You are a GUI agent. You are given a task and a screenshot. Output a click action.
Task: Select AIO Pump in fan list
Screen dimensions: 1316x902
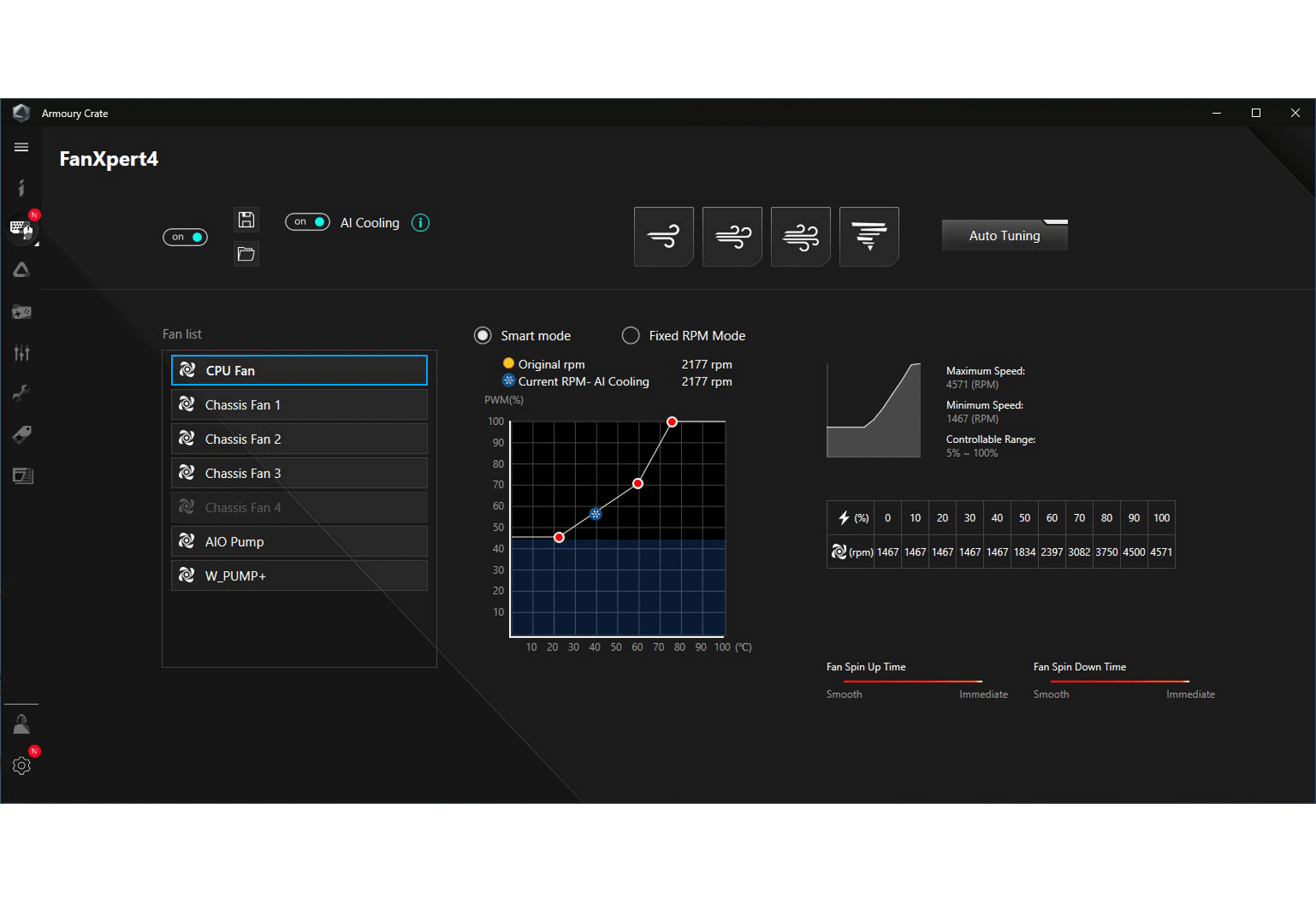pos(299,542)
